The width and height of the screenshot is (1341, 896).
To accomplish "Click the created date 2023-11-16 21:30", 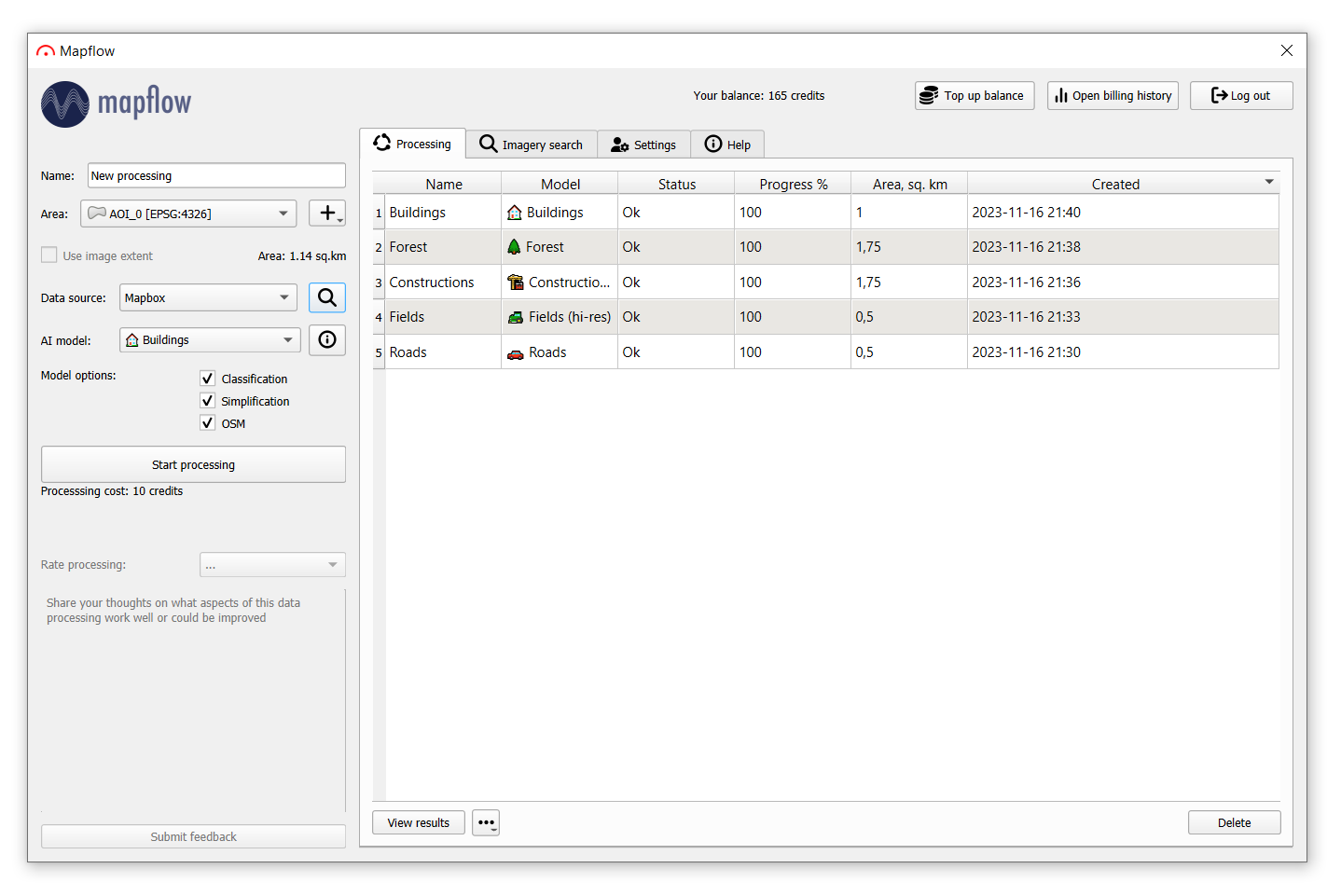I will 1026,352.
